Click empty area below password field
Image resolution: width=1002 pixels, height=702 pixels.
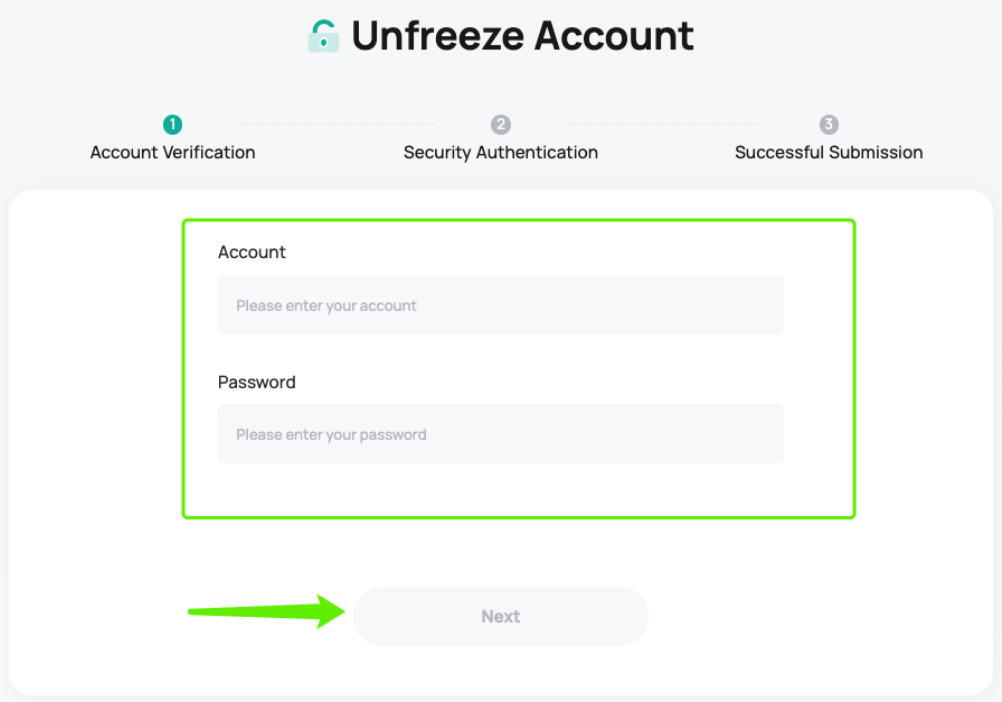(x=500, y=489)
